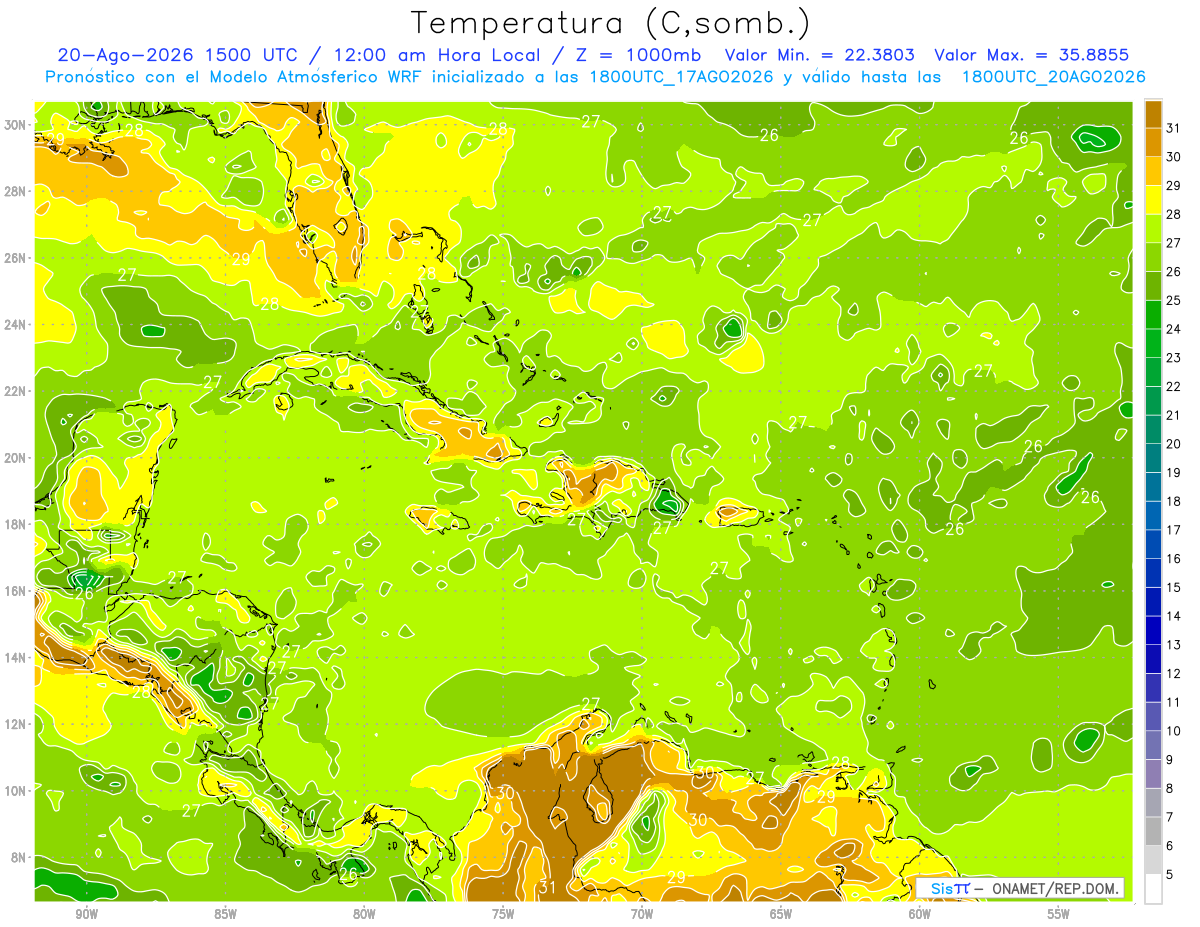This screenshot has width=1200, height=927.
Task: Click the "26N" latitude axis label
Action: (15, 258)
